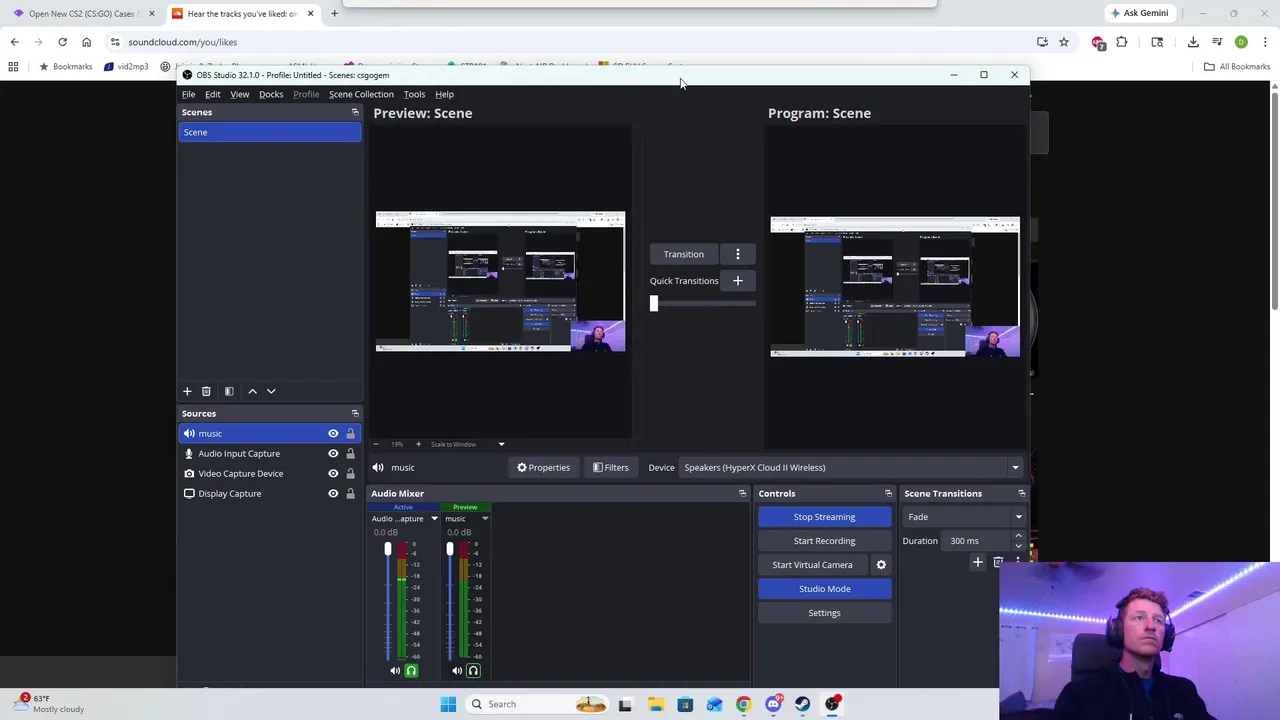Click Start Virtual Camera
This screenshot has height=720, width=1280.
(x=812, y=565)
